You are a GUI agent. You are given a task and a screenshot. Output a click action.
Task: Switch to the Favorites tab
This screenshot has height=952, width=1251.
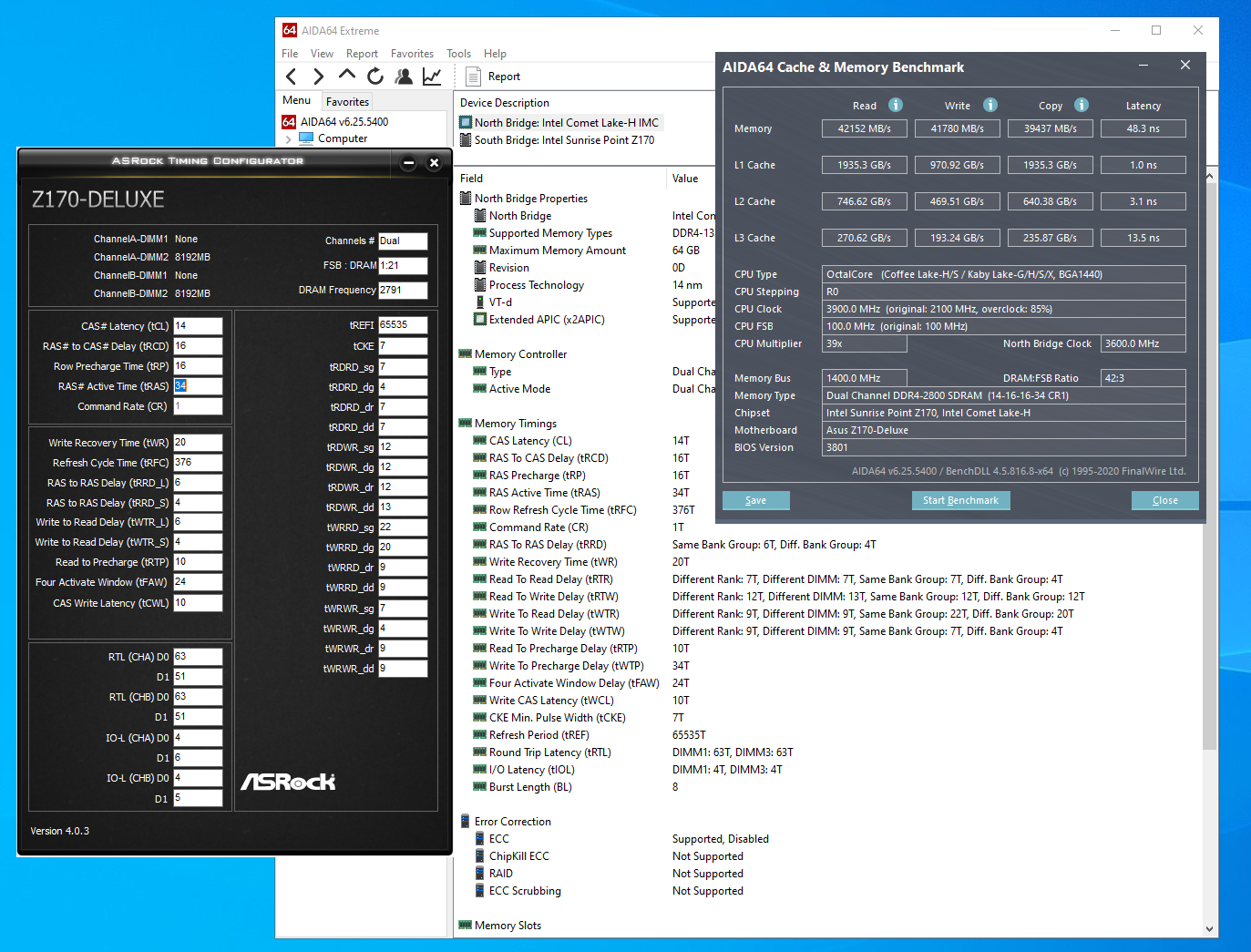pos(347,102)
